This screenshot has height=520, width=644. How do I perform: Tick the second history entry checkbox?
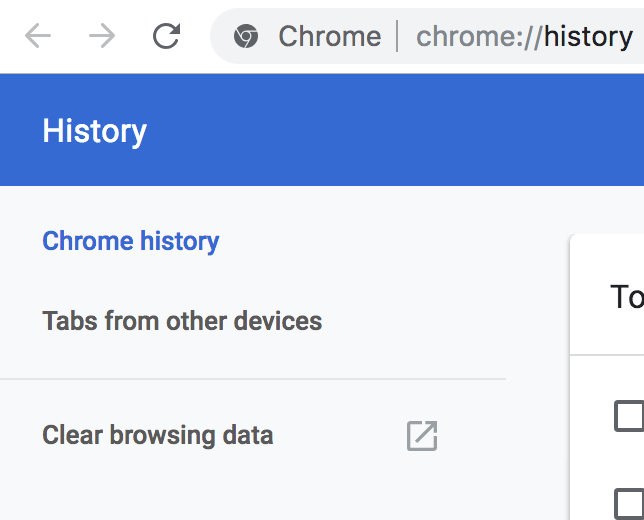pyautogui.click(x=629, y=504)
